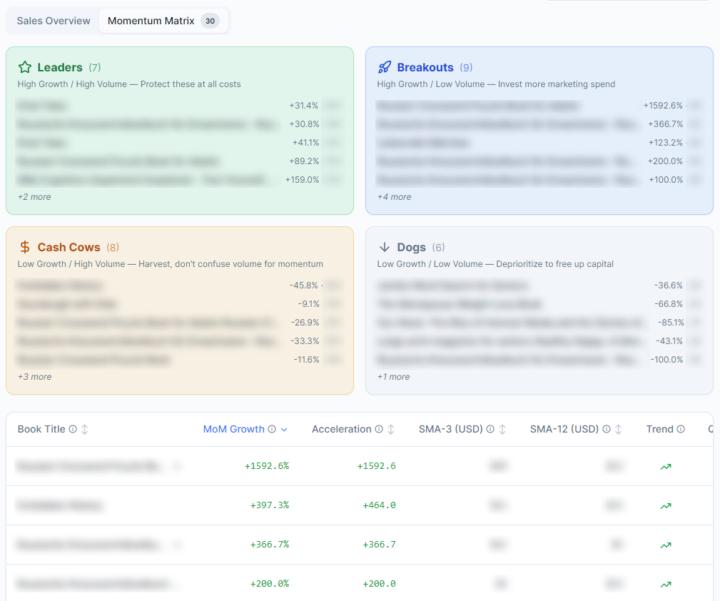Click the count badge 30 on Momentum Matrix
Screen dimensions: 720x601
tap(210, 21)
